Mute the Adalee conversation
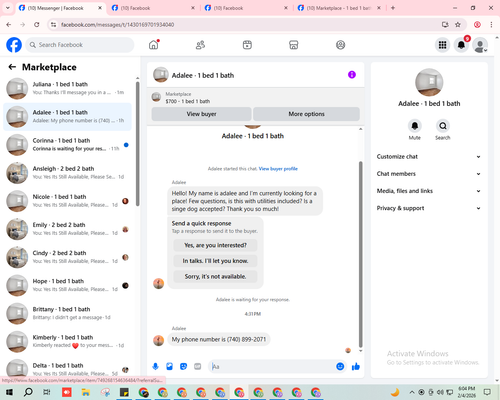Image resolution: width=500 pixels, height=400 pixels. click(x=415, y=126)
